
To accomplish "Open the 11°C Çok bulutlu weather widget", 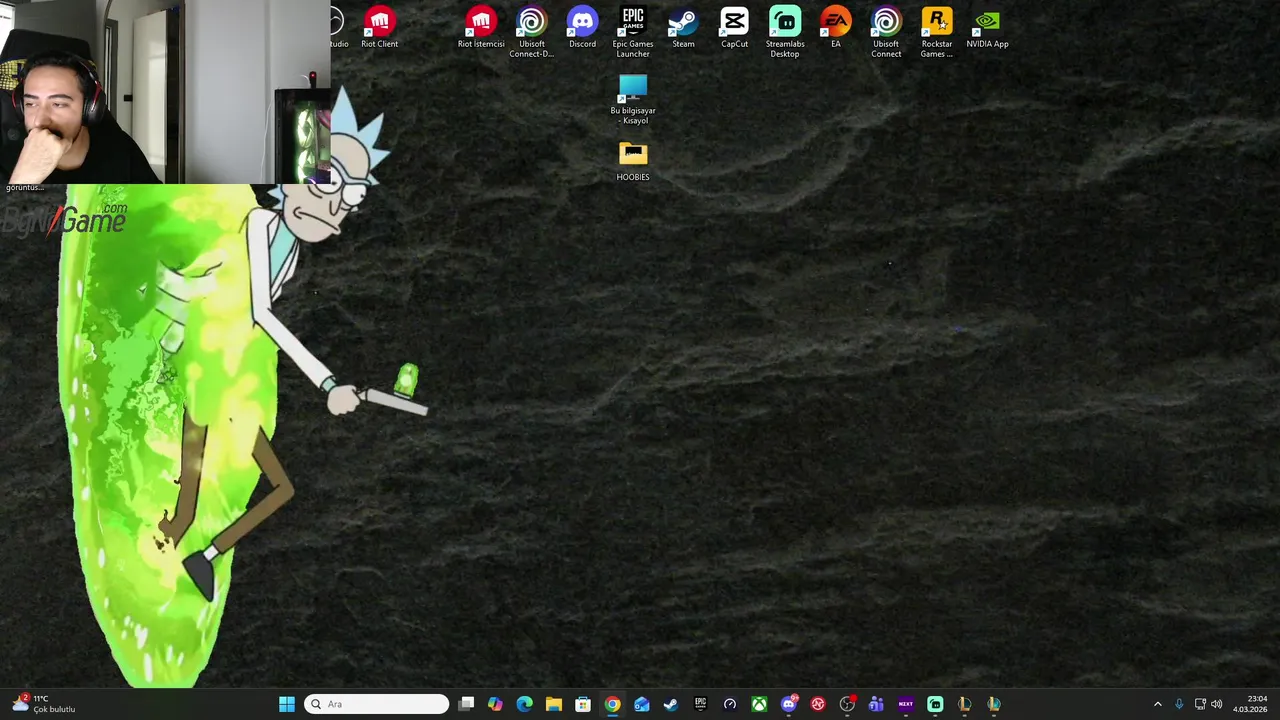I will (42, 704).
